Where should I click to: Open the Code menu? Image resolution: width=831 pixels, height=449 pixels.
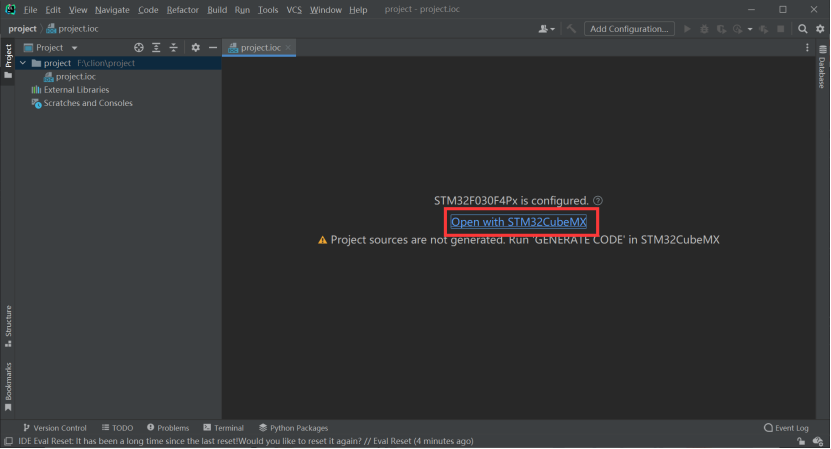pyautogui.click(x=148, y=10)
